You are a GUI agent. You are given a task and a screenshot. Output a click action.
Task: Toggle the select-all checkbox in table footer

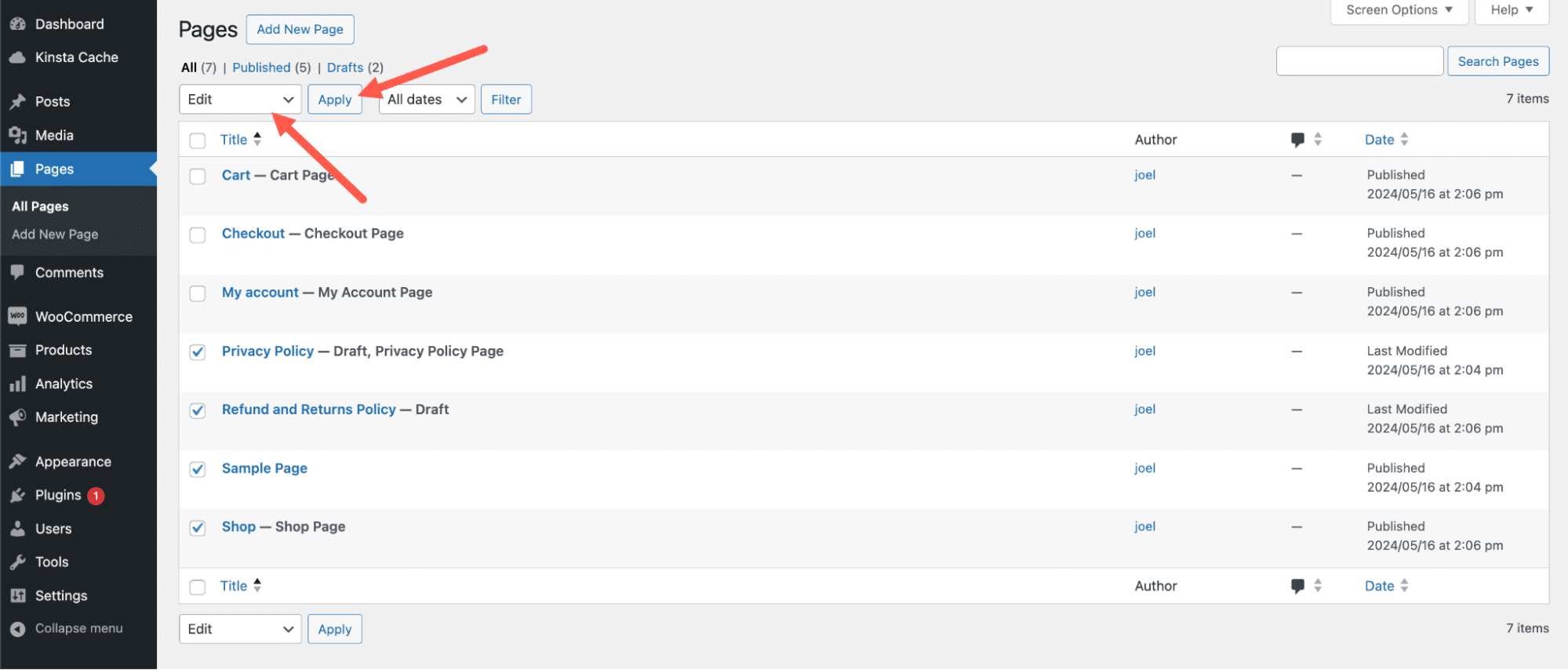pos(198,587)
